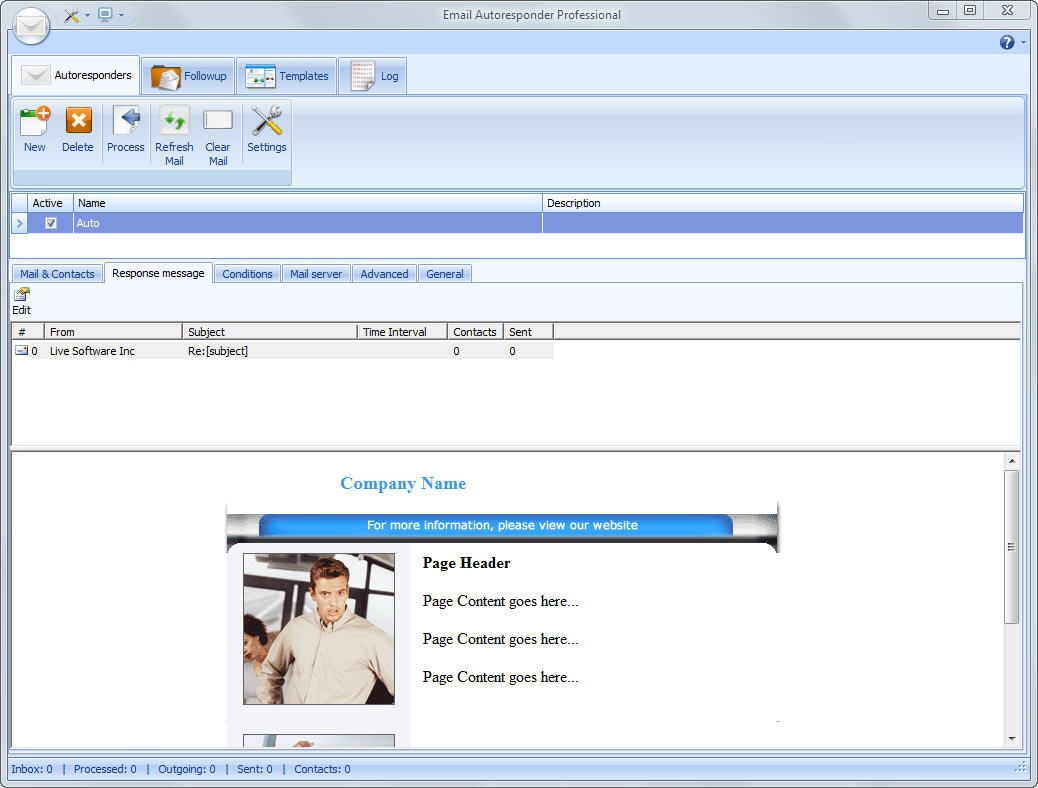Image resolution: width=1038 pixels, height=788 pixels.
Task: Select the Response message tab
Action: pos(158,273)
